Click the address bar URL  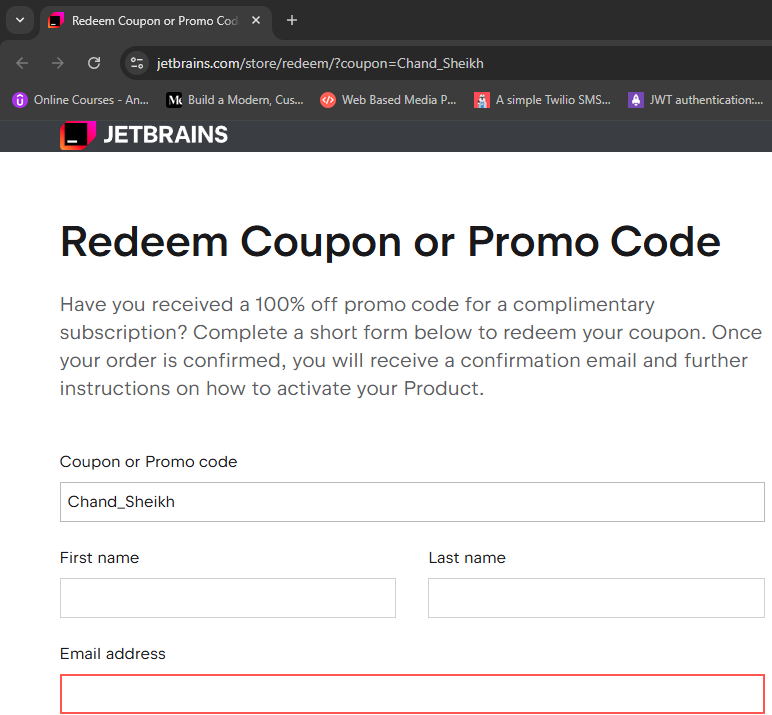[320, 64]
